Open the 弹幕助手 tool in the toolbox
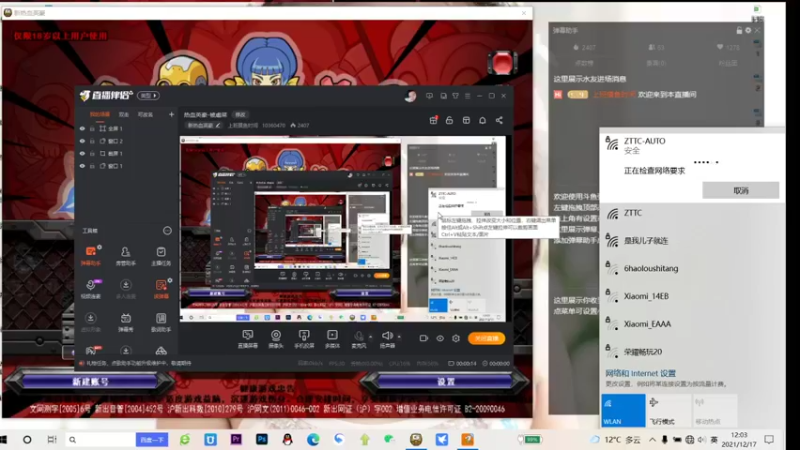Viewport: 800px width, 450px height. (91, 255)
